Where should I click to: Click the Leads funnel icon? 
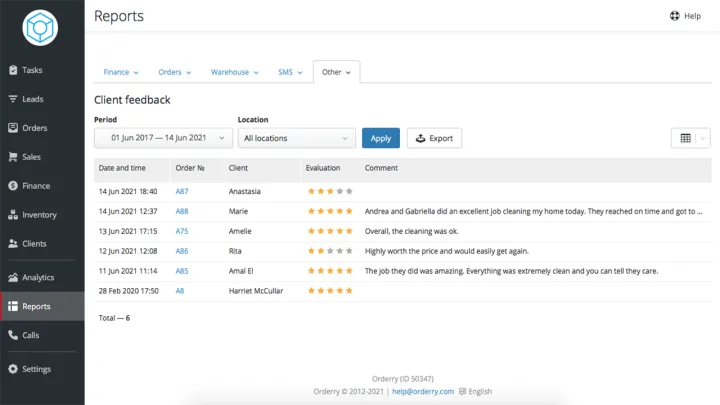pos(13,99)
